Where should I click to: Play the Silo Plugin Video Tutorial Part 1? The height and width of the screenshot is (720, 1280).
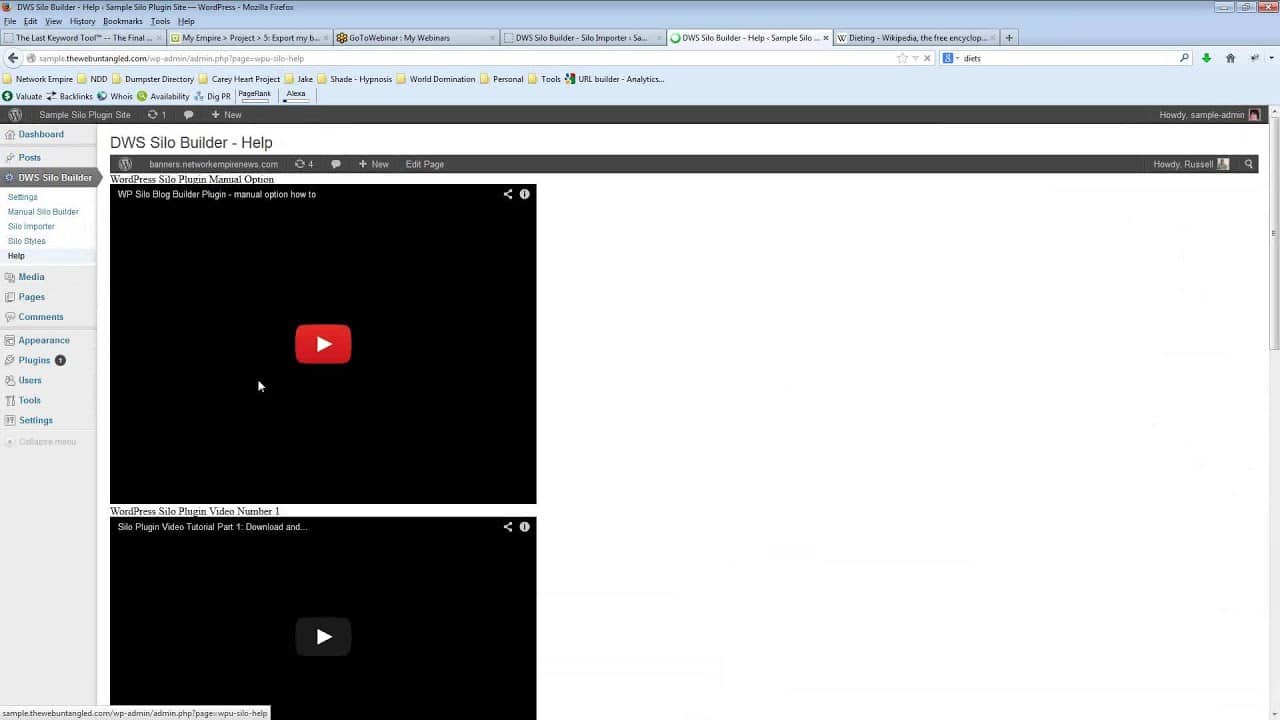point(323,637)
